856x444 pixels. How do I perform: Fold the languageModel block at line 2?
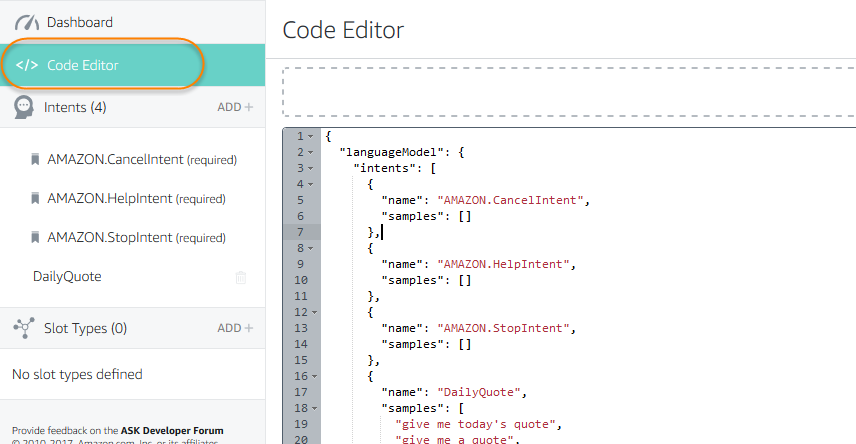(x=311, y=152)
